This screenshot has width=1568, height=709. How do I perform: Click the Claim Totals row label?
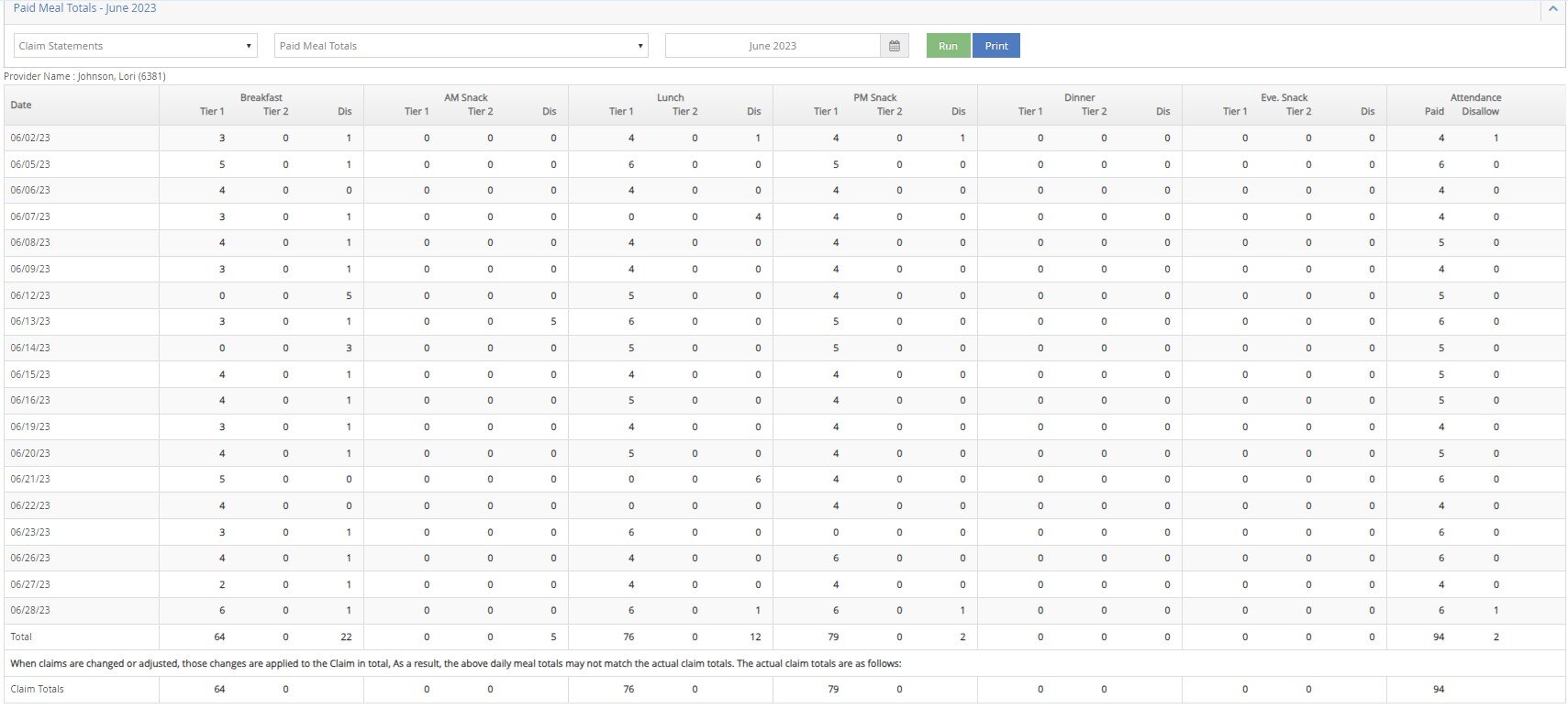tap(38, 689)
